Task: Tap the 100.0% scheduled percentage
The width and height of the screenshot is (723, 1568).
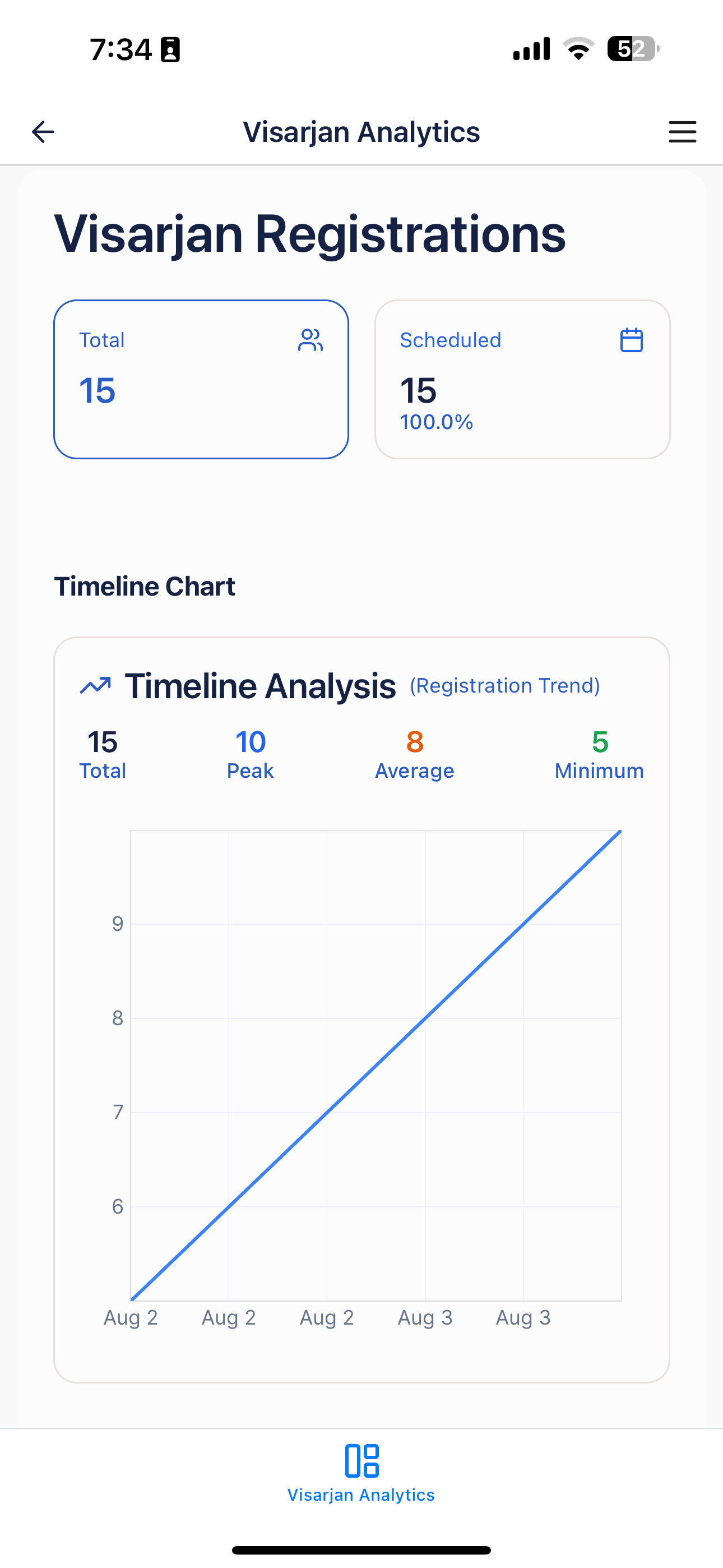Action: coord(437,422)
